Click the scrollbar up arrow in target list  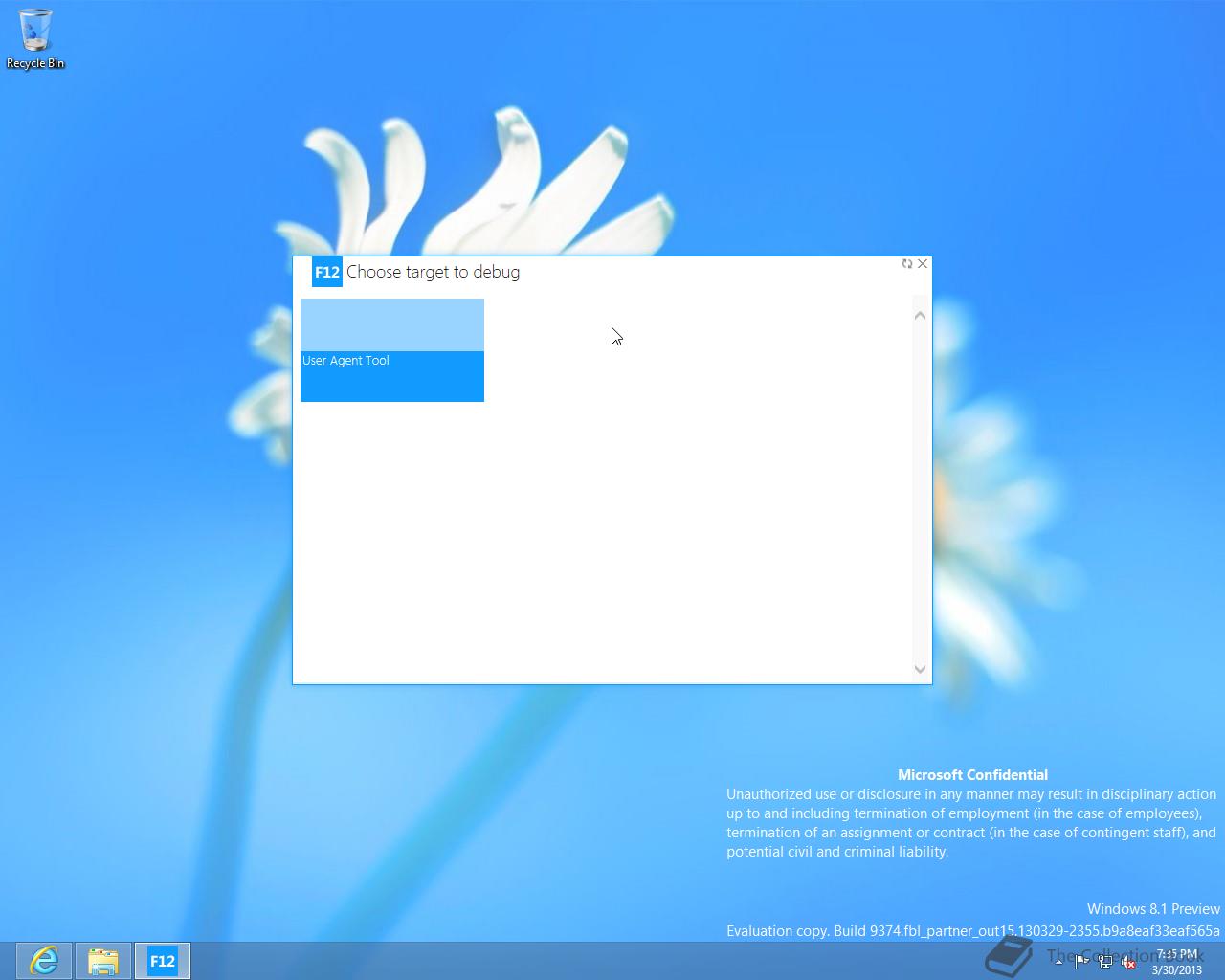tap(920, 315)
